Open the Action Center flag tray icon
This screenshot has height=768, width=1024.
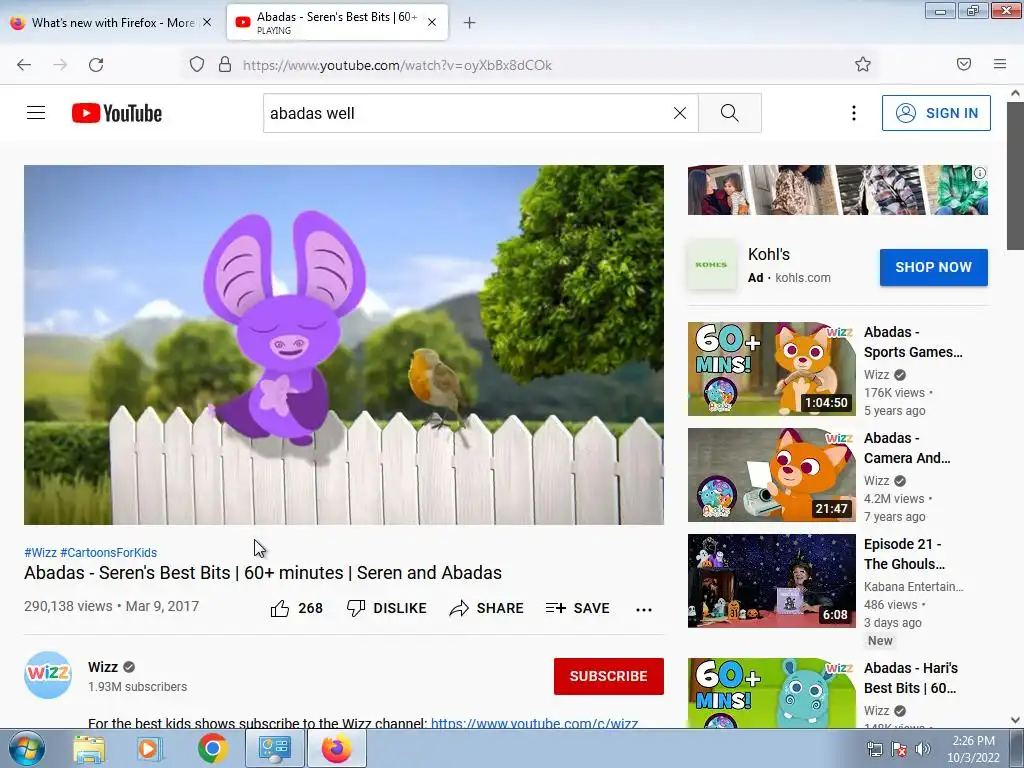(899, 750)
